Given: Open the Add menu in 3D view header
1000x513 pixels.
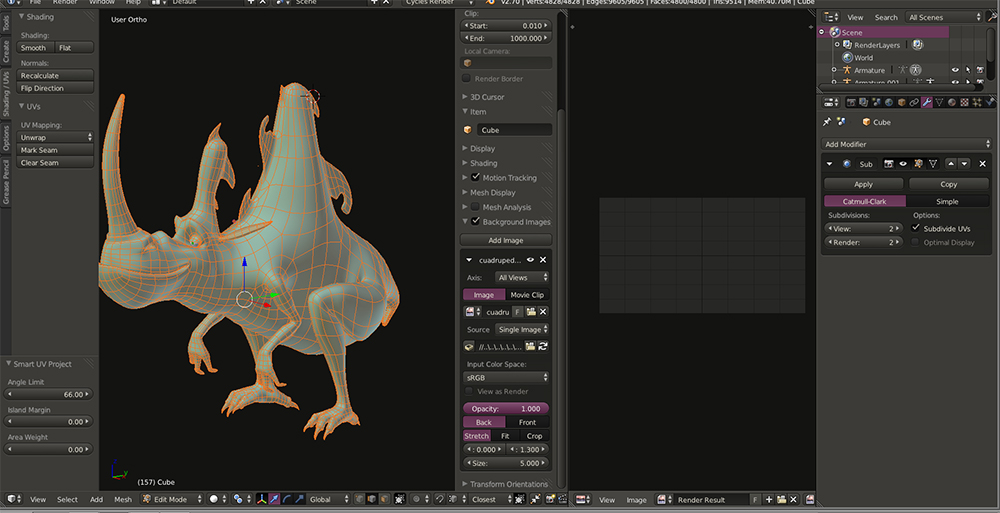Looking at the screenshot, I should (96, 500).
